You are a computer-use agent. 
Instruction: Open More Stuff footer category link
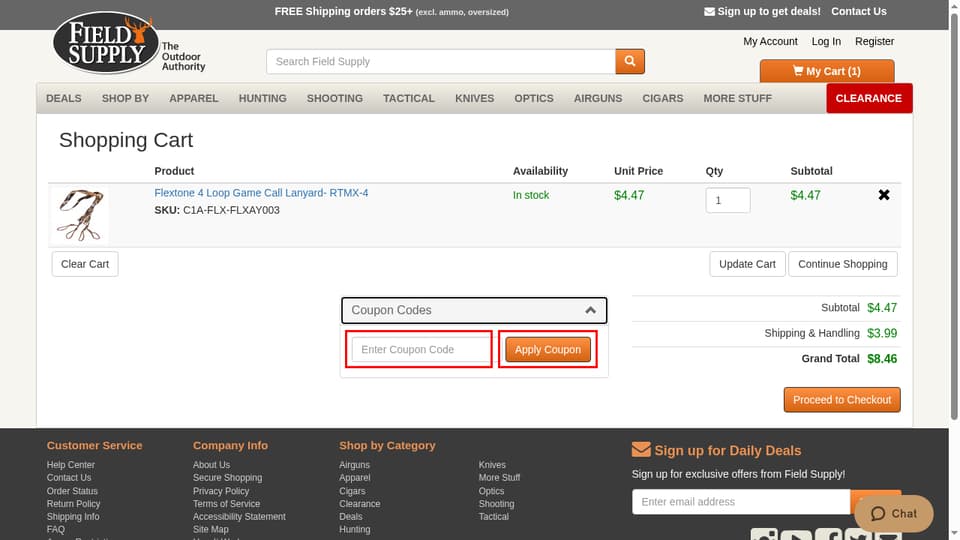pos(500,478)
